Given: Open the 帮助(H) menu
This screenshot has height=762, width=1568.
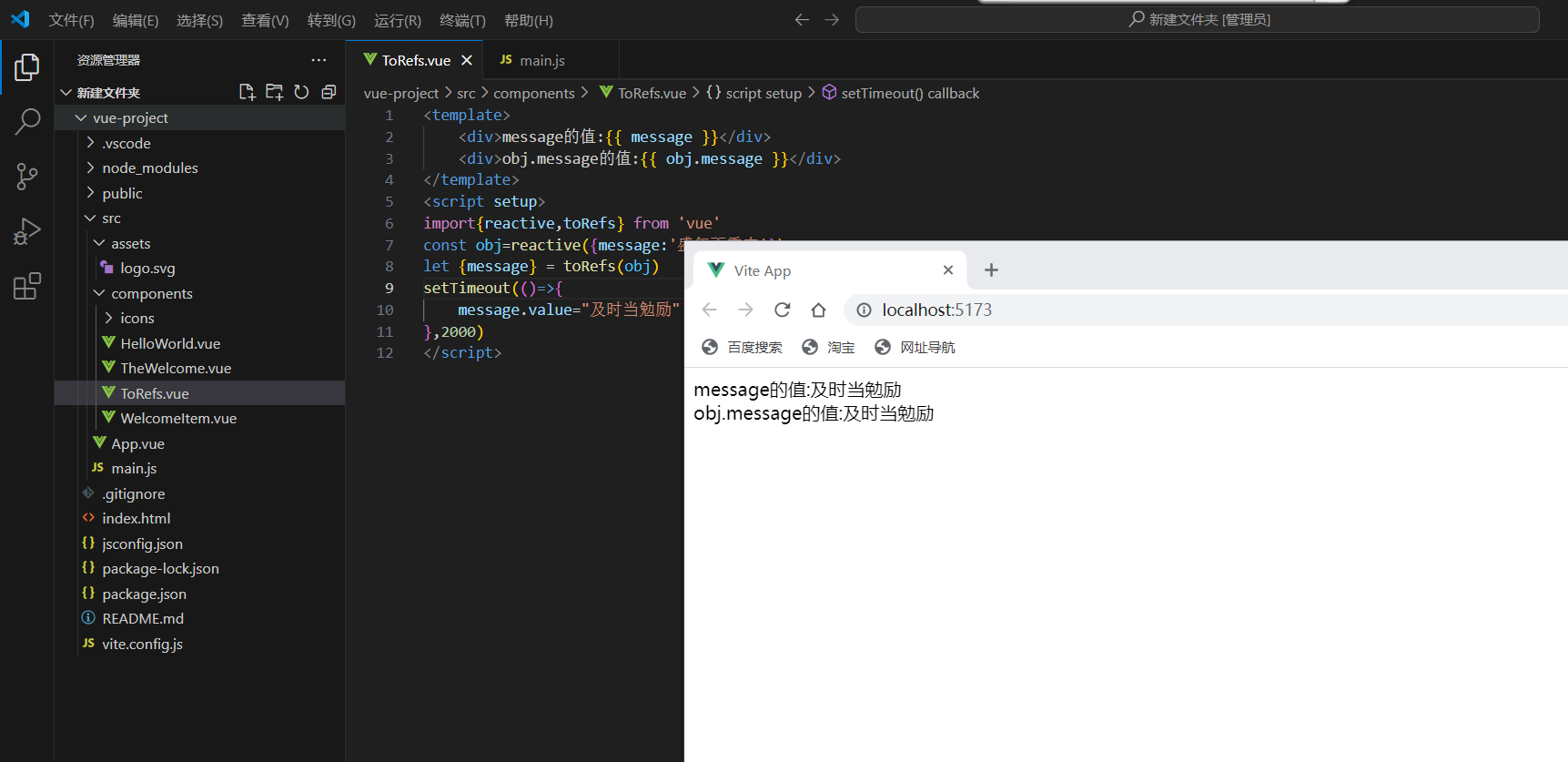Looking at the screenshot, I should [528, 20].
